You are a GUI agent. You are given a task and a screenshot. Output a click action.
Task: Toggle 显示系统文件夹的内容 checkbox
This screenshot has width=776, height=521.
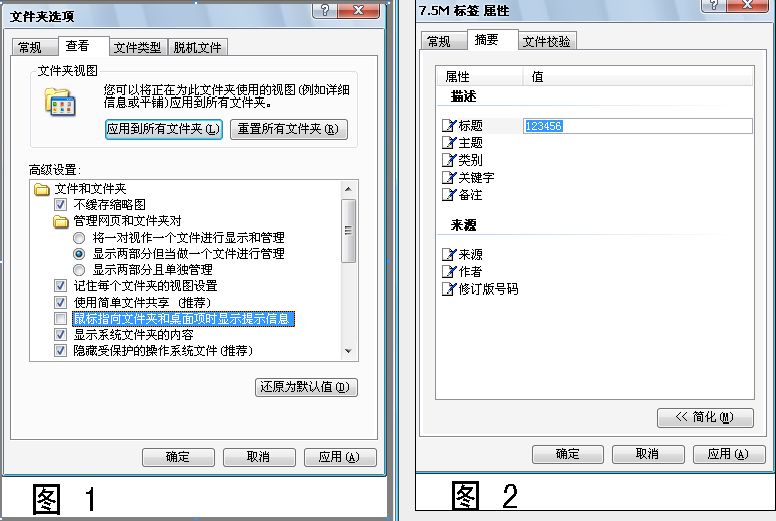click(60, 335)
